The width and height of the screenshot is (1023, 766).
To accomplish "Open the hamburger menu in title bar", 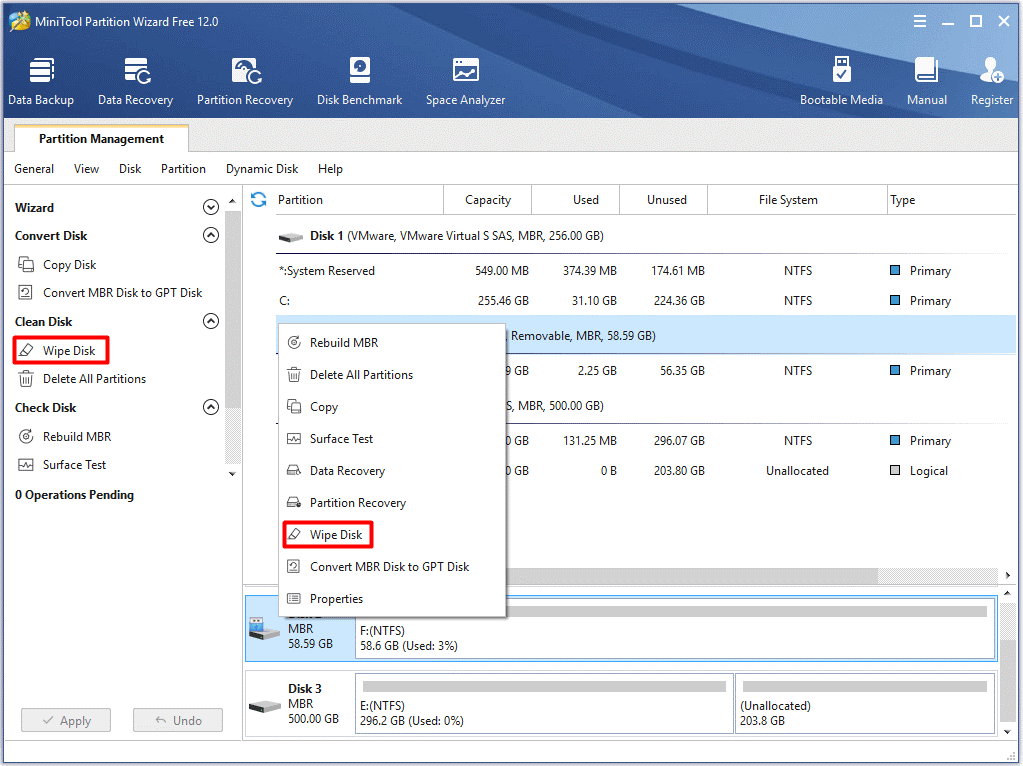I will tap(920, 22).
